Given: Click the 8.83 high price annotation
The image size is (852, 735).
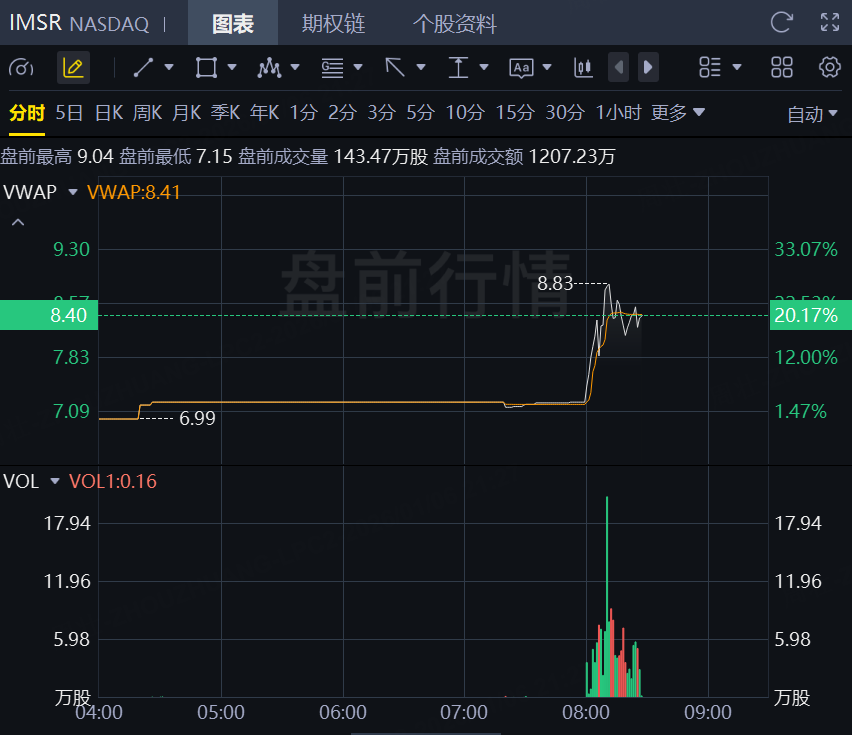Looking at the screenshot, I should [x=555, y=283].
